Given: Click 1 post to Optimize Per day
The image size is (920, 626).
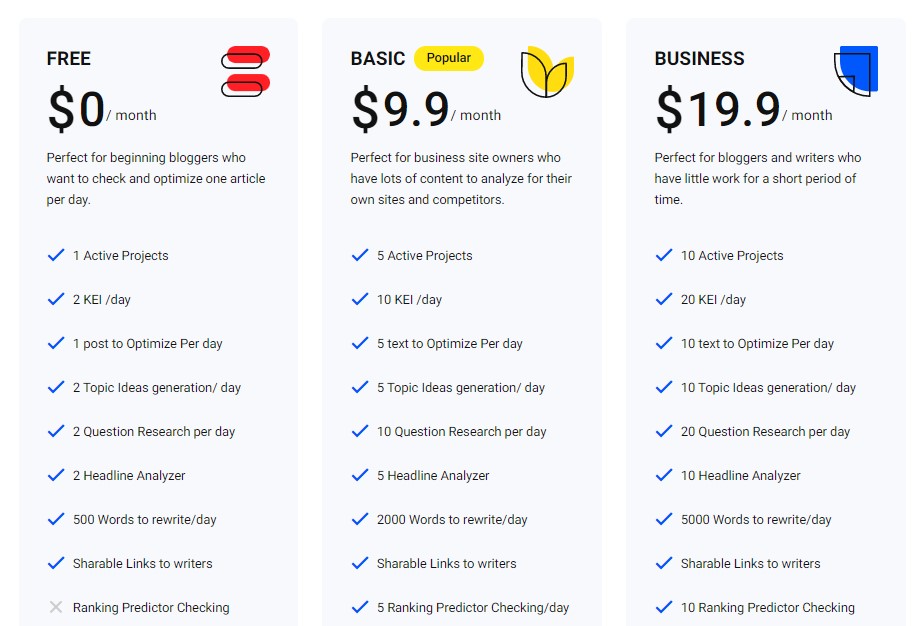Looking at the screenshot, I should pyautogui.click(x=148, y=344).
